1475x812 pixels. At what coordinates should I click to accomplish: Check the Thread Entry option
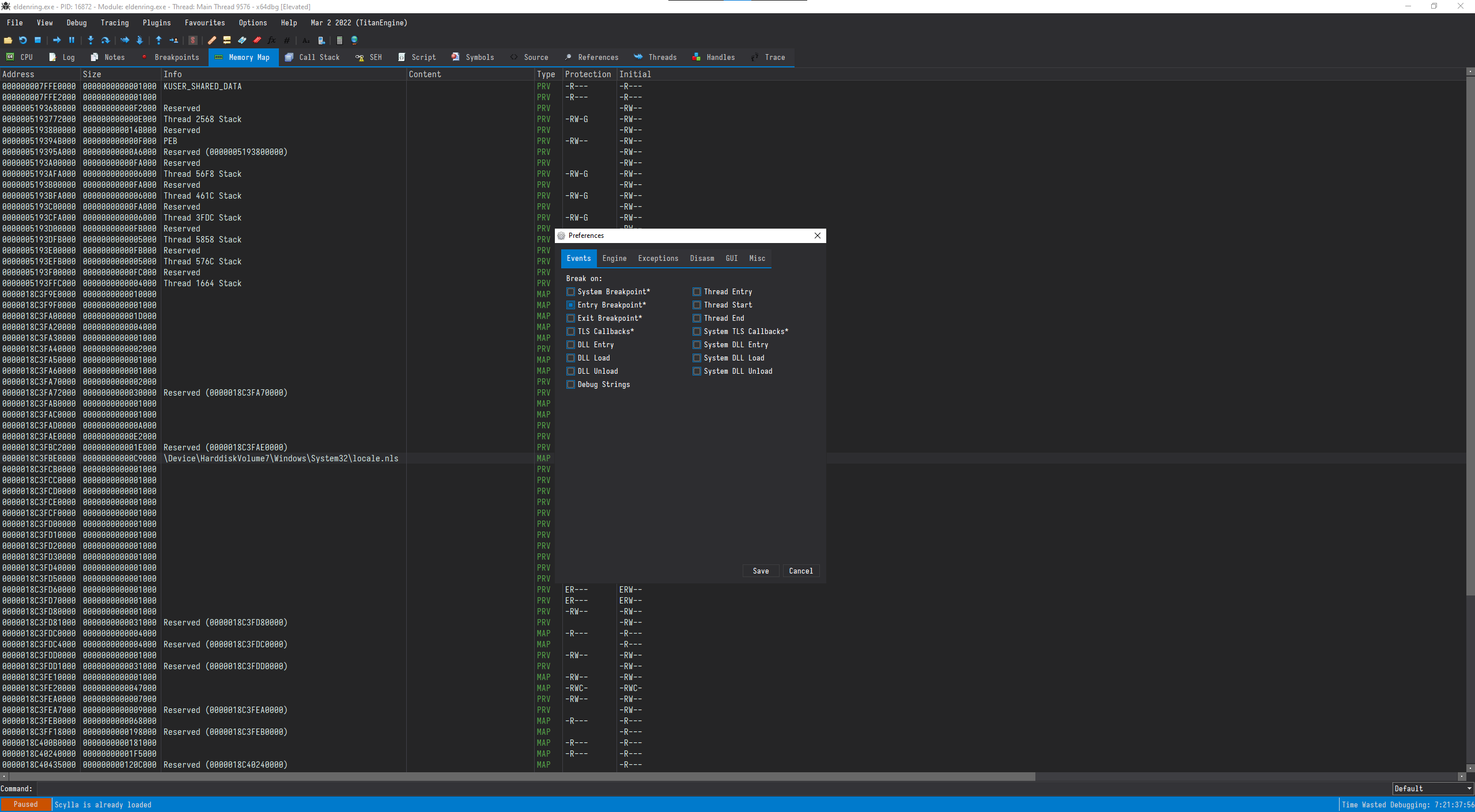[697, 292]
